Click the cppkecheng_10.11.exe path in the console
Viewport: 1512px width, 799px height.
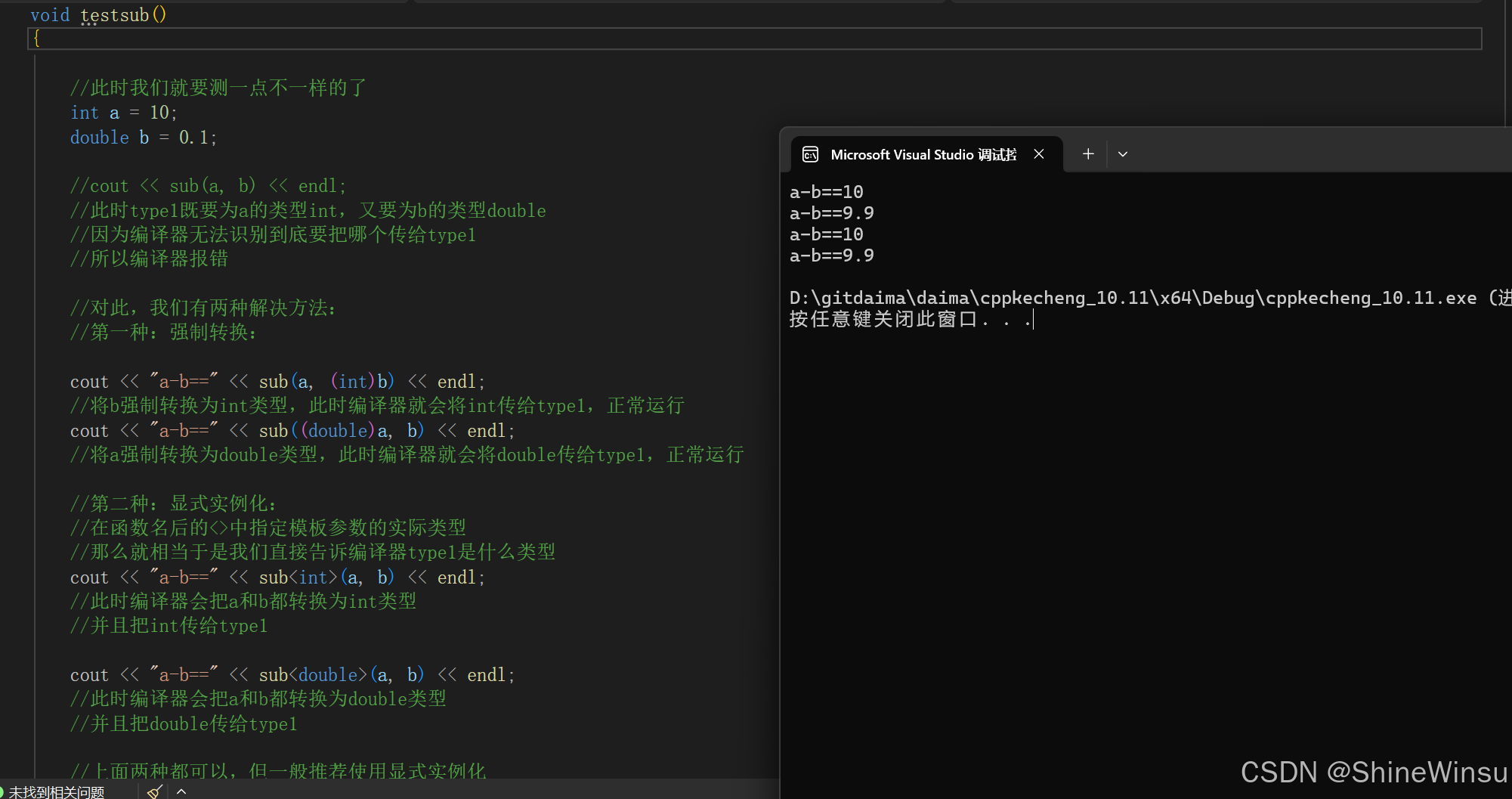tap(1132, 298)
